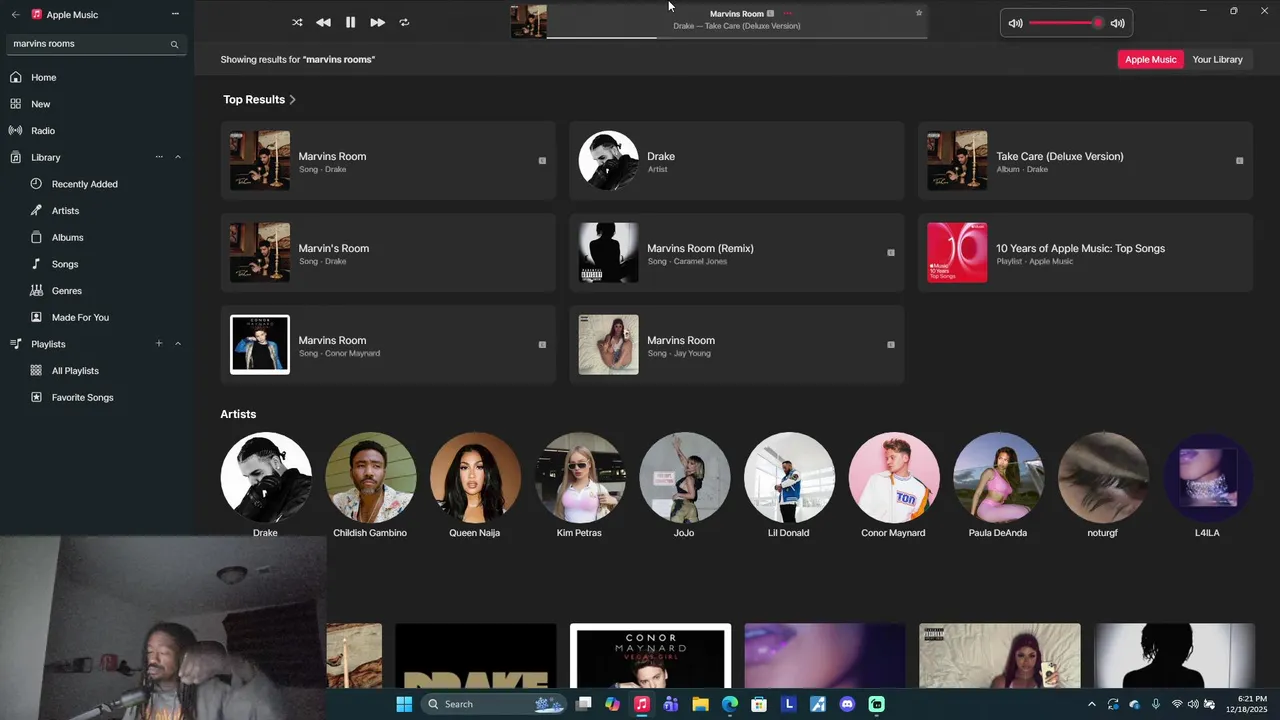Open 10 Years of Apple Music playlist

(x=1085, y=253)
